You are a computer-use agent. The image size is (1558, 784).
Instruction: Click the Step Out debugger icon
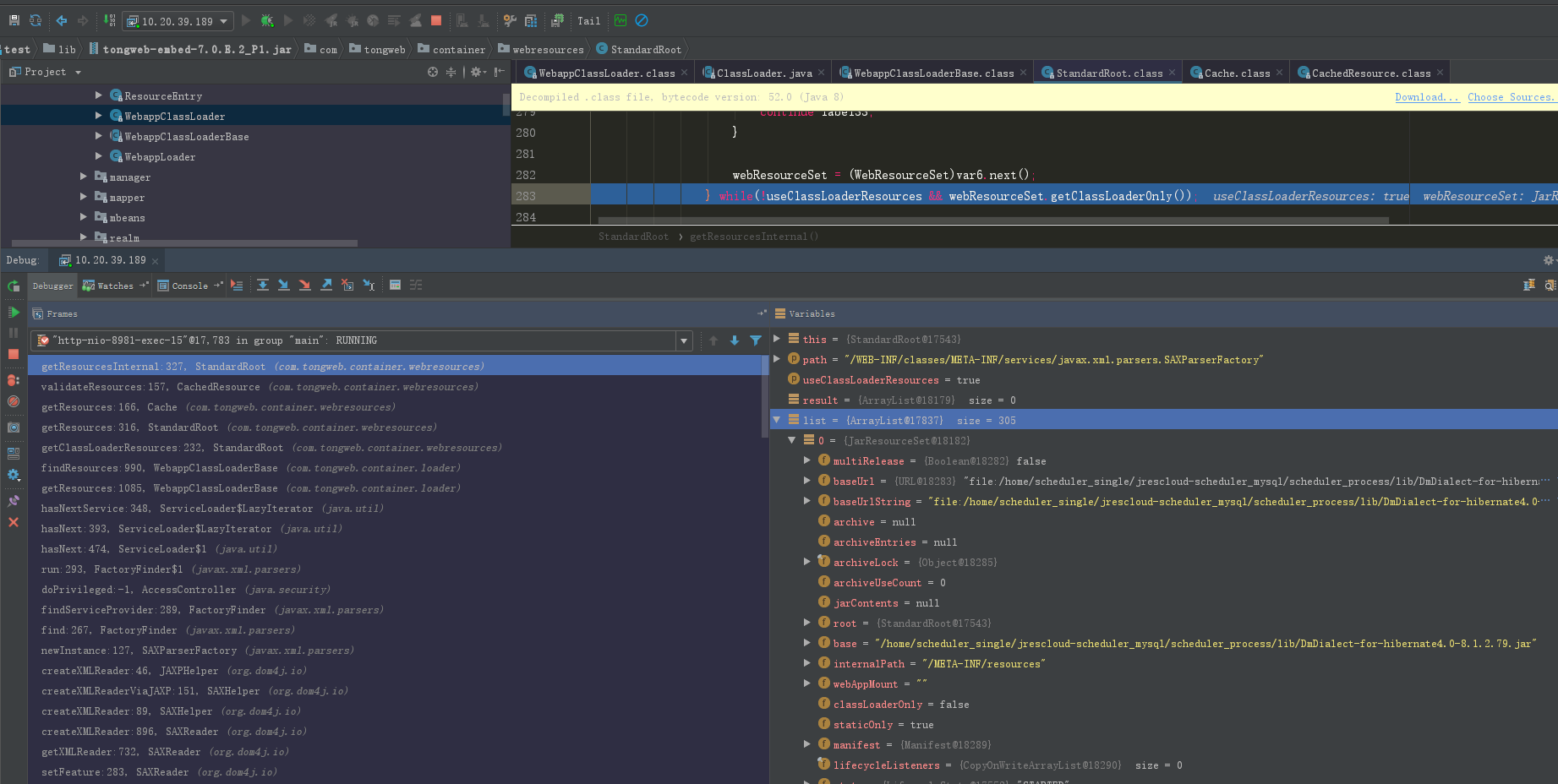326,286
